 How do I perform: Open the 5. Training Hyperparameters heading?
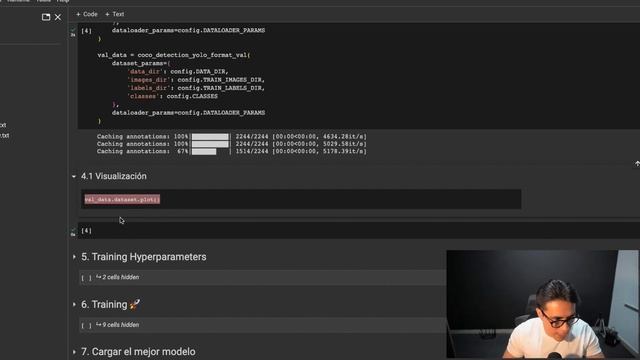(144, 257)
